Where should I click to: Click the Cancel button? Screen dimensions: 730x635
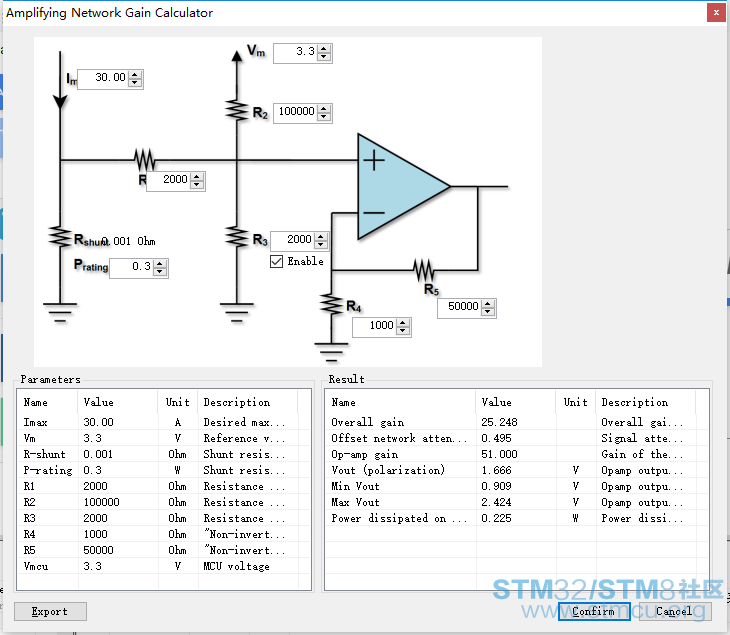[675, 611]
